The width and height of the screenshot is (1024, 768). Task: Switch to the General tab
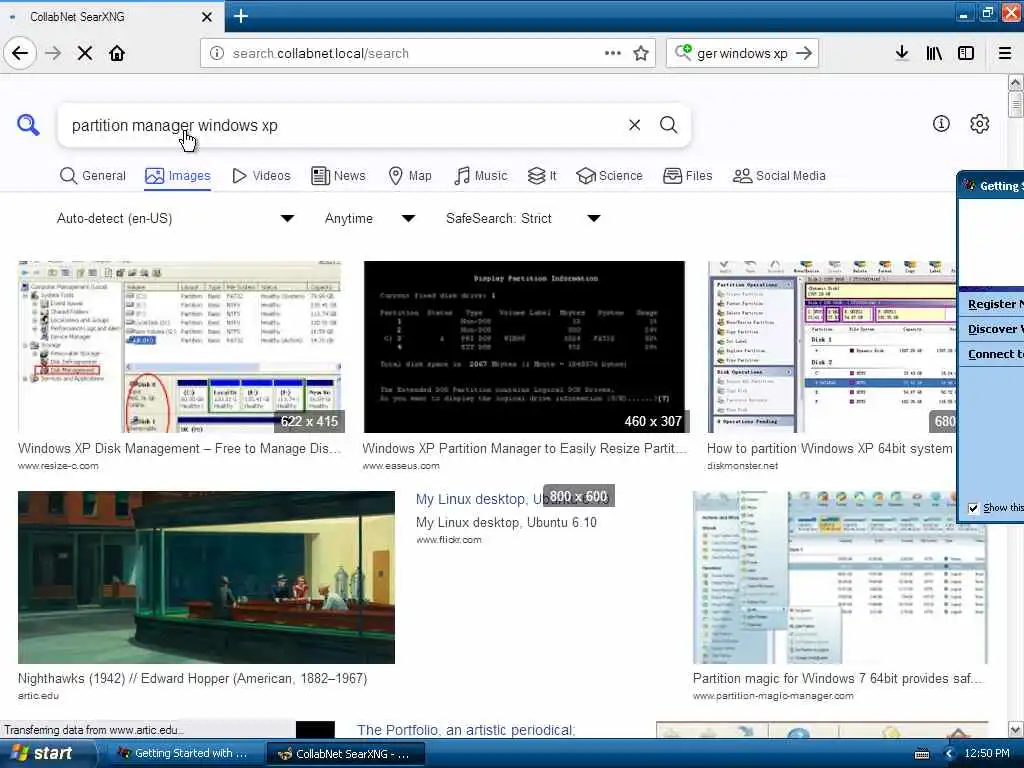(x=93, y=176)
